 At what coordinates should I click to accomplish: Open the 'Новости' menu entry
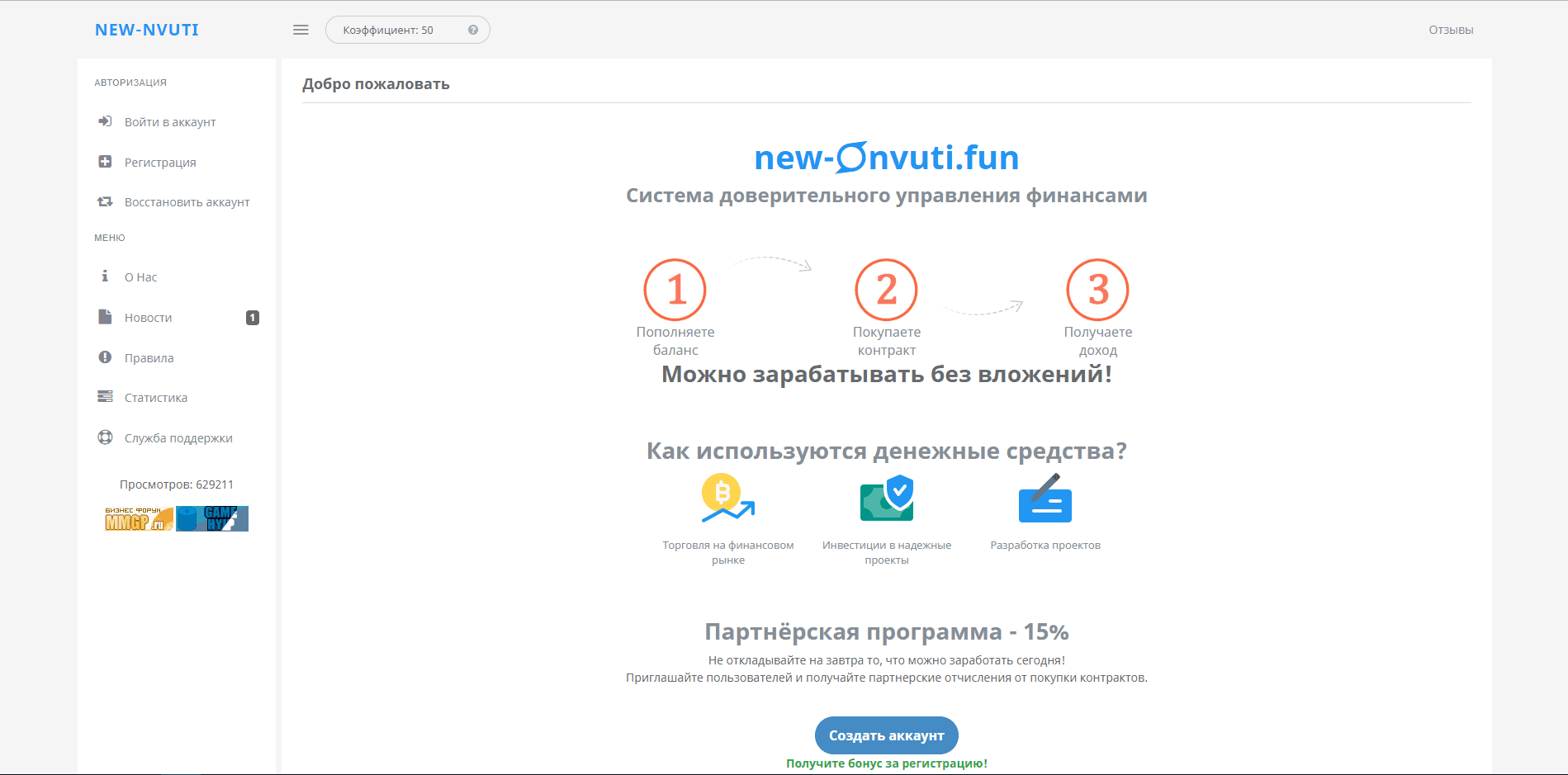tap(148, 317)
